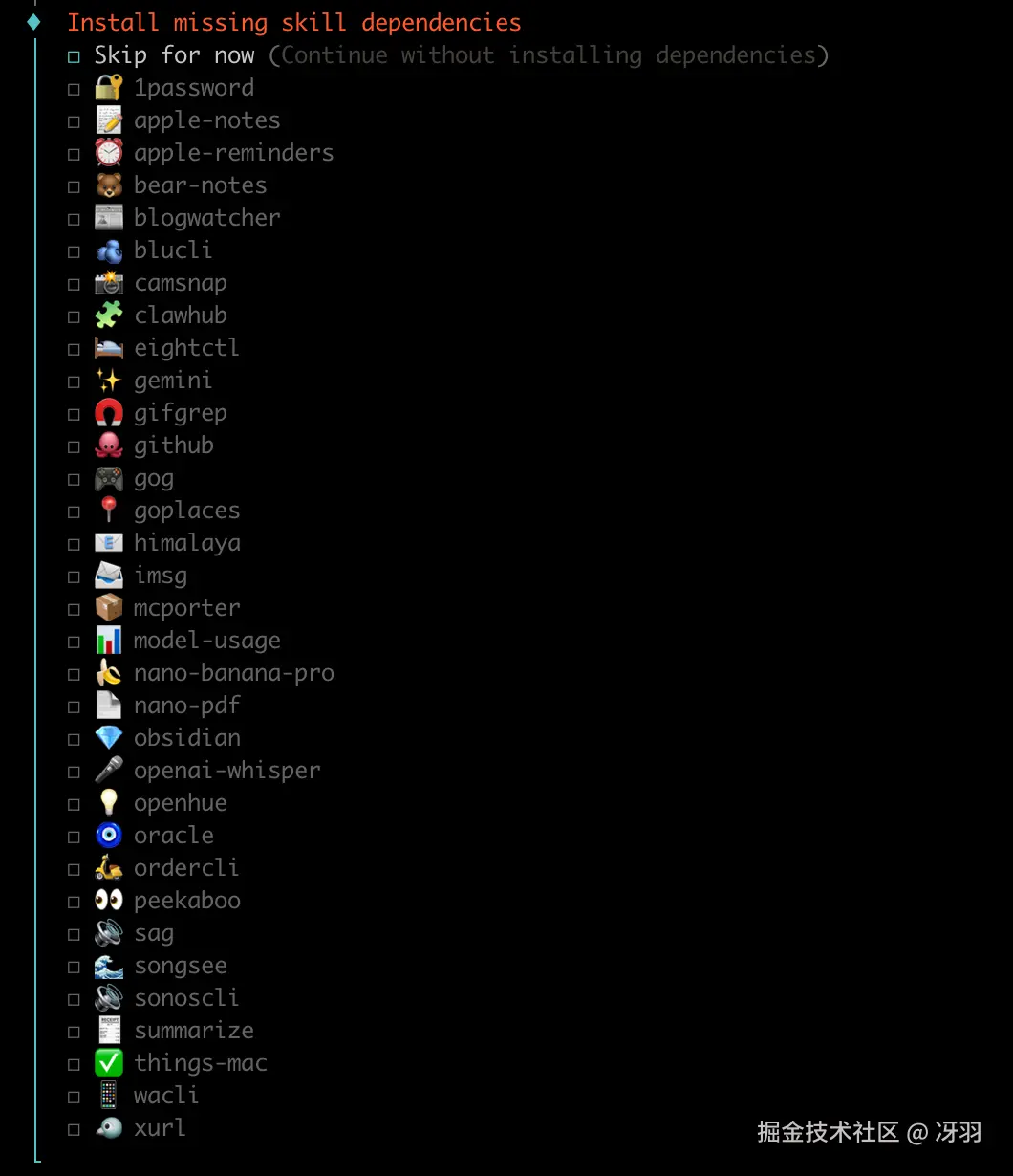Click the green checkmark icon for things-mac
The width and height of the screenshot is (1013, 1176).
pos(109,1063)
